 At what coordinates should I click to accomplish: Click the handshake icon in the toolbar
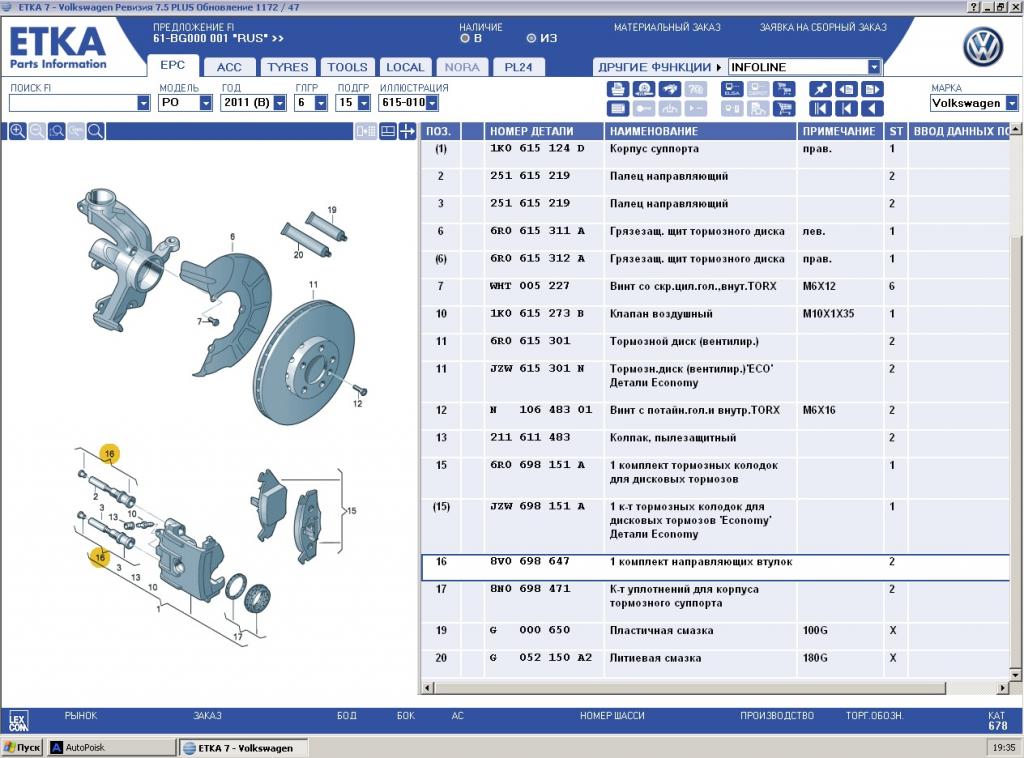[670, 89]
